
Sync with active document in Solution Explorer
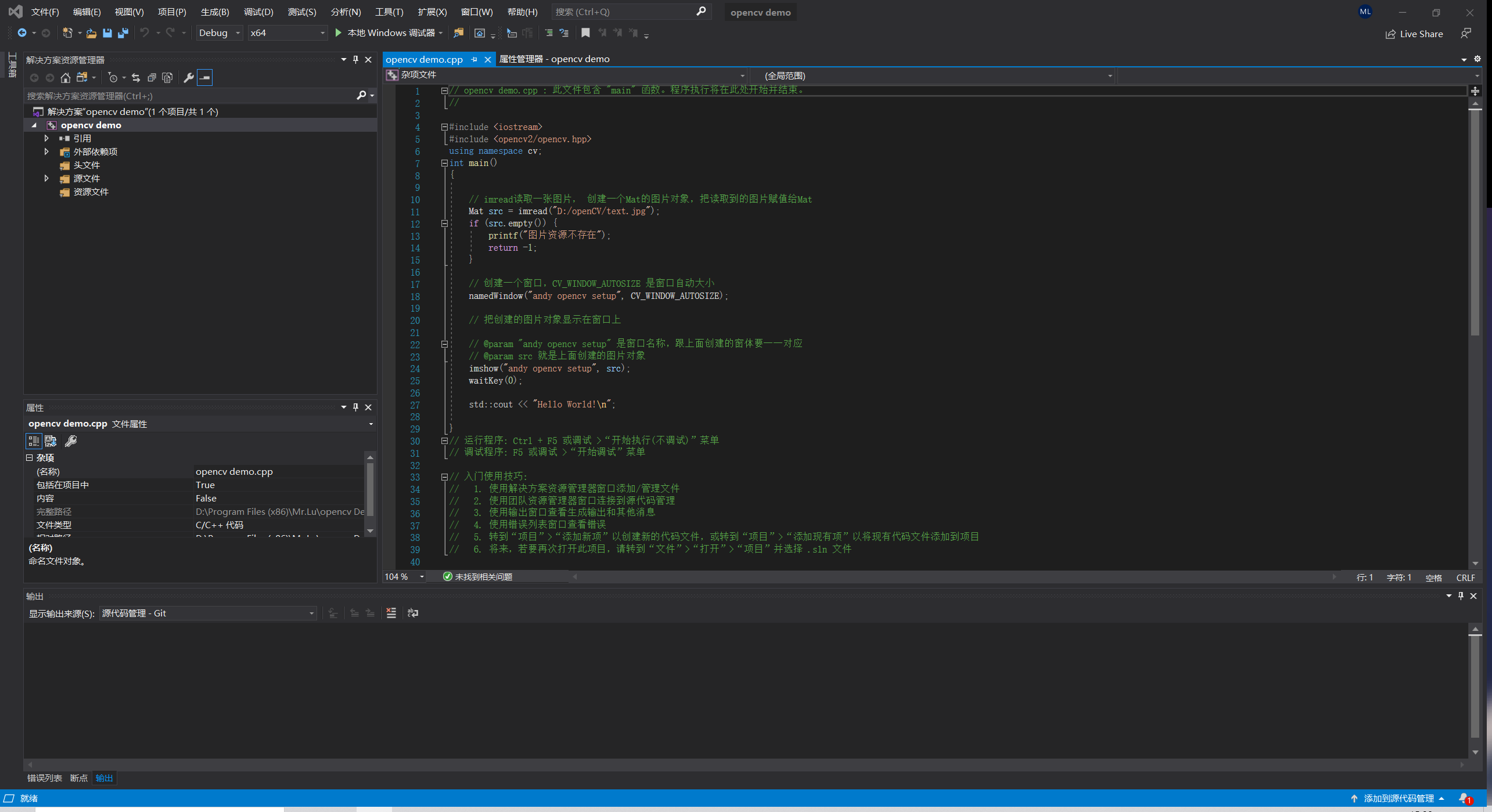click(135, 77)
